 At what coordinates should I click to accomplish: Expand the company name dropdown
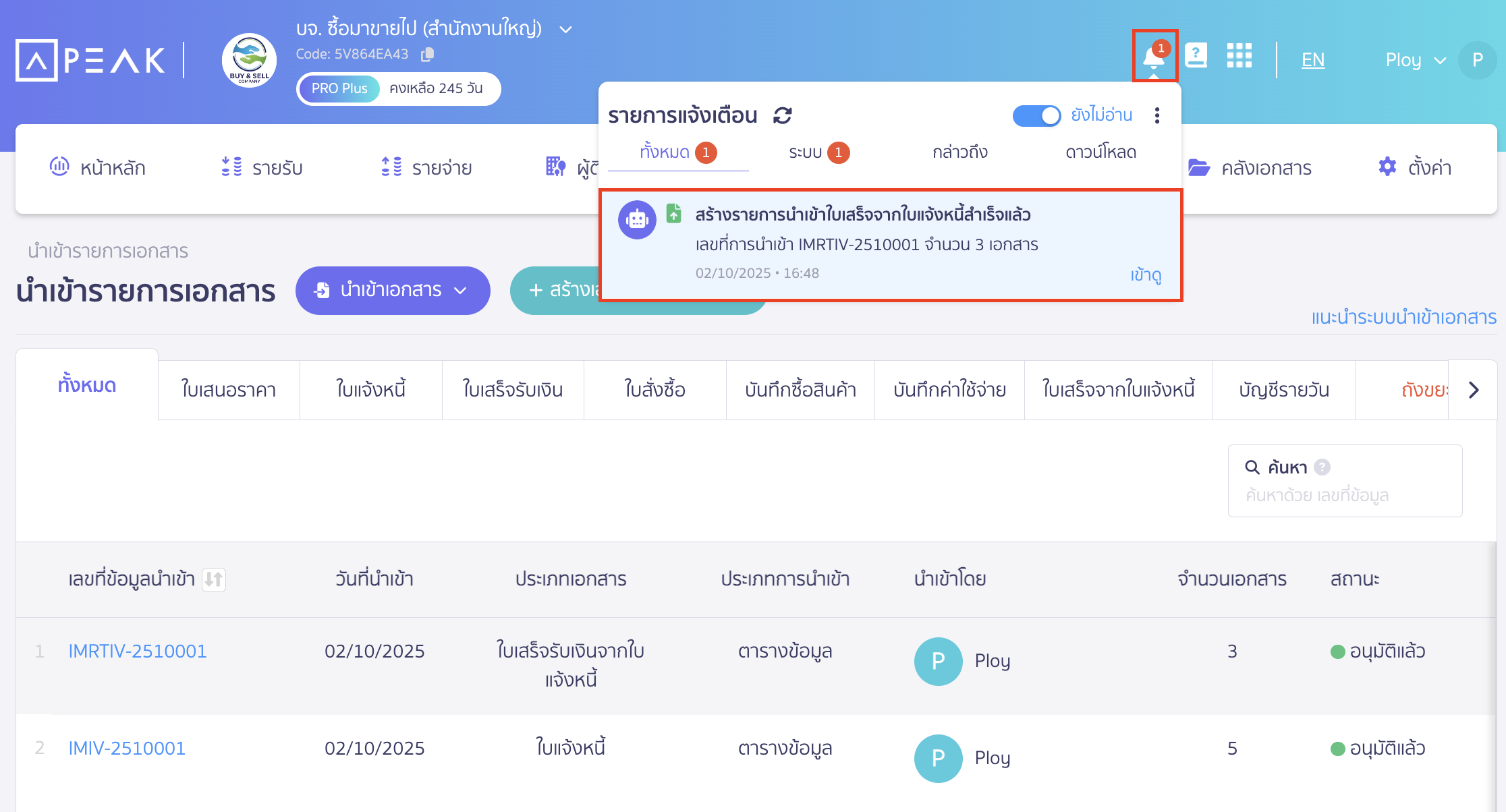[565, 29]
